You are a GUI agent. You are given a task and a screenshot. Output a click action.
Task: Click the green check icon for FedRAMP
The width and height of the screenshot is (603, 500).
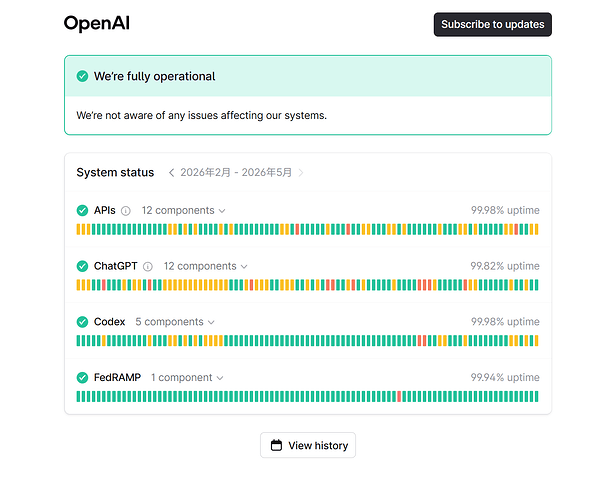point(82,378)
